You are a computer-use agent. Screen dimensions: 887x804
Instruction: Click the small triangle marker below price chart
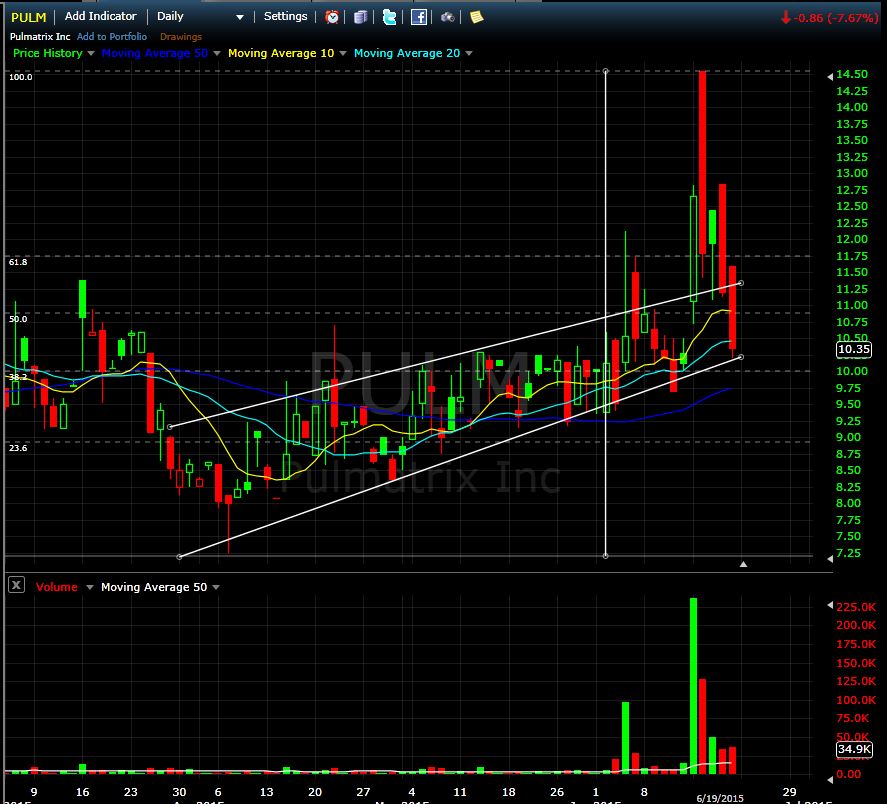743,565
